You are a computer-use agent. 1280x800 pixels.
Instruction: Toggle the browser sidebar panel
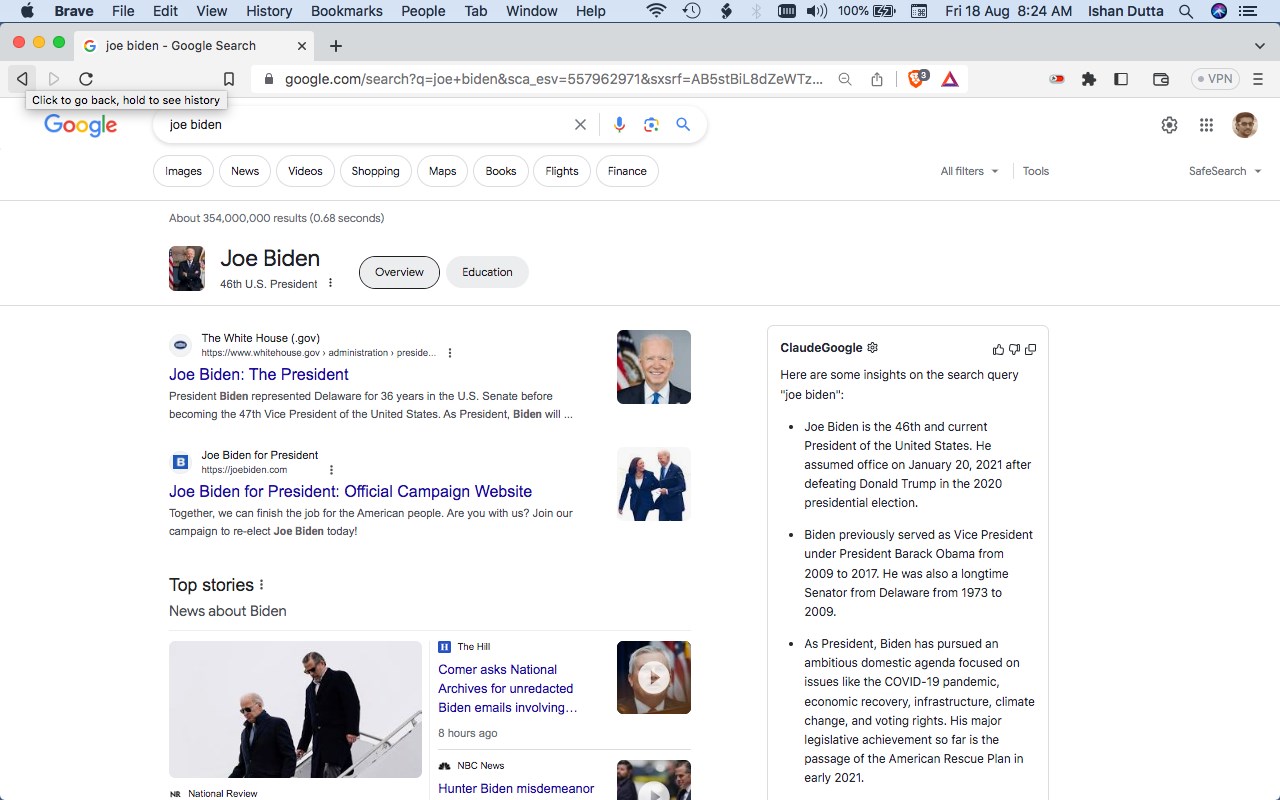[x=1121, y=79]
